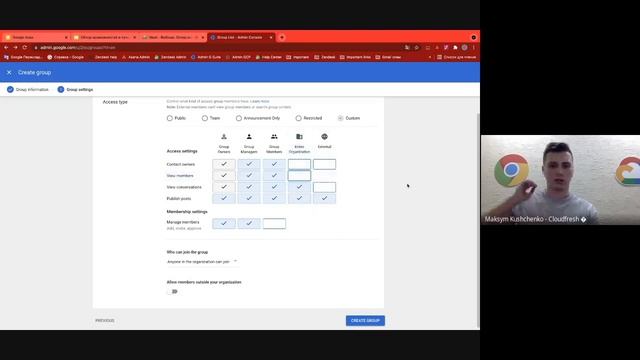Click the browser Back arrow
The height and width of the screenshot is (360, 640).
(6, 47)
